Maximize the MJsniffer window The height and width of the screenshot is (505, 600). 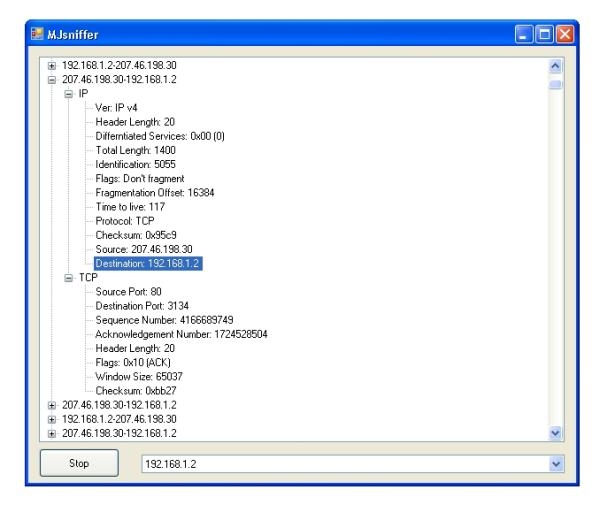[x=544, y=34]
